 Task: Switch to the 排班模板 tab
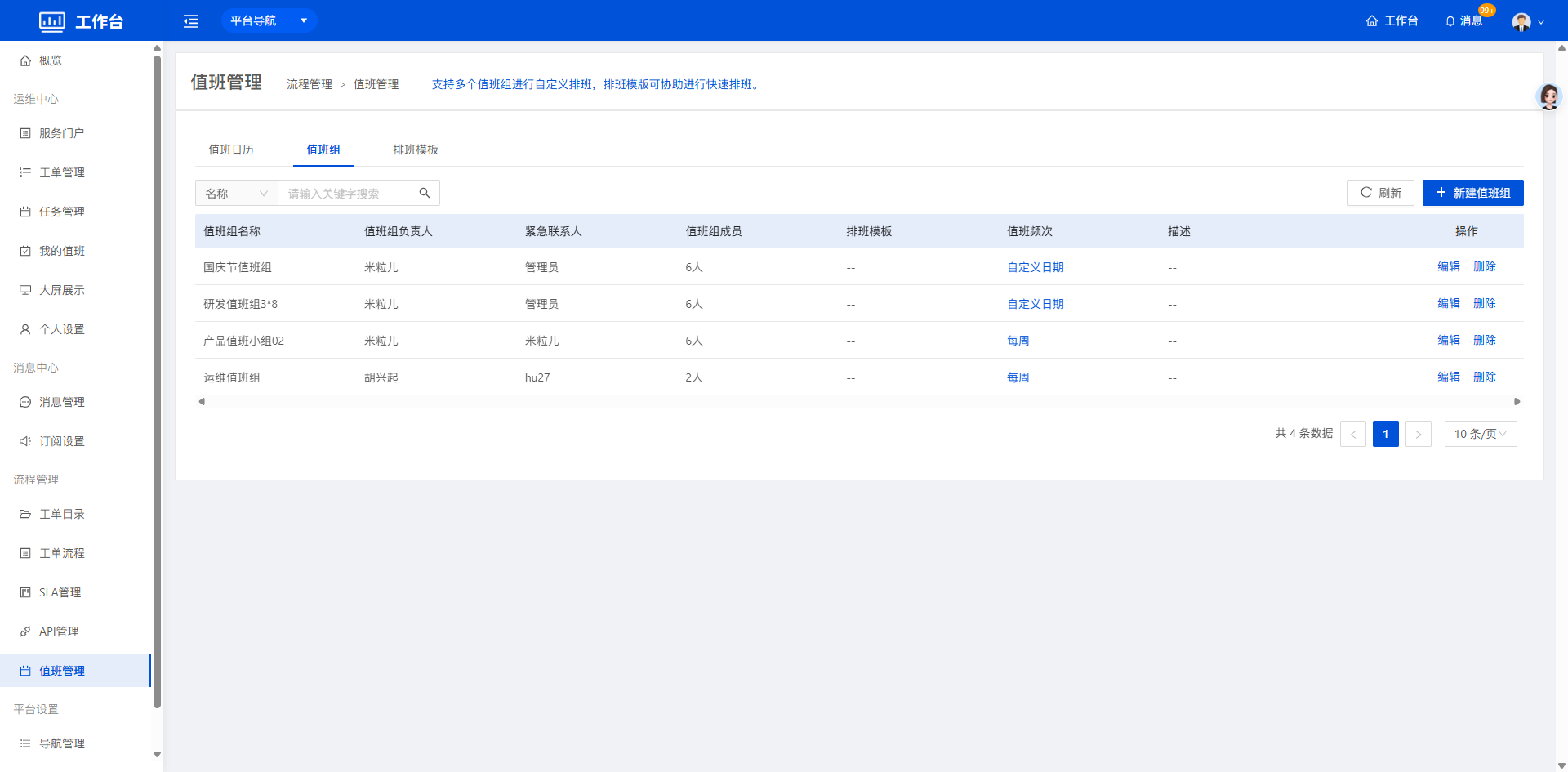(x=415, y=149)
